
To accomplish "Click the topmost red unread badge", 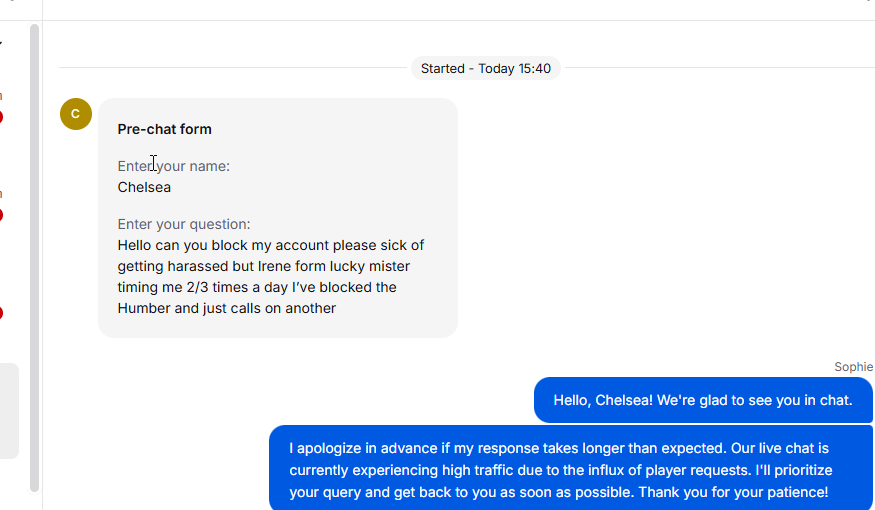I will pyautogui.click(x=1, y=117).
